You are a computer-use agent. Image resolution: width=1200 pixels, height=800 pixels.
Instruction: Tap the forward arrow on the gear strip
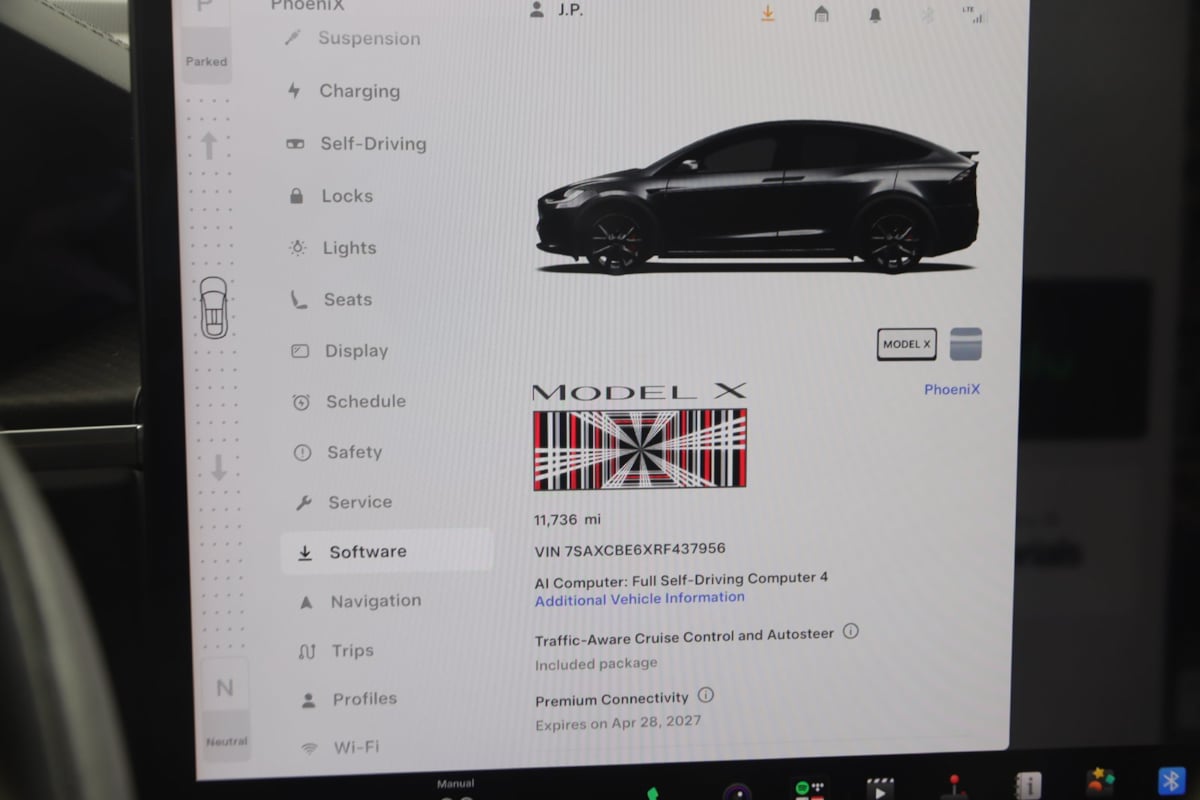click(x=209, y=145)
